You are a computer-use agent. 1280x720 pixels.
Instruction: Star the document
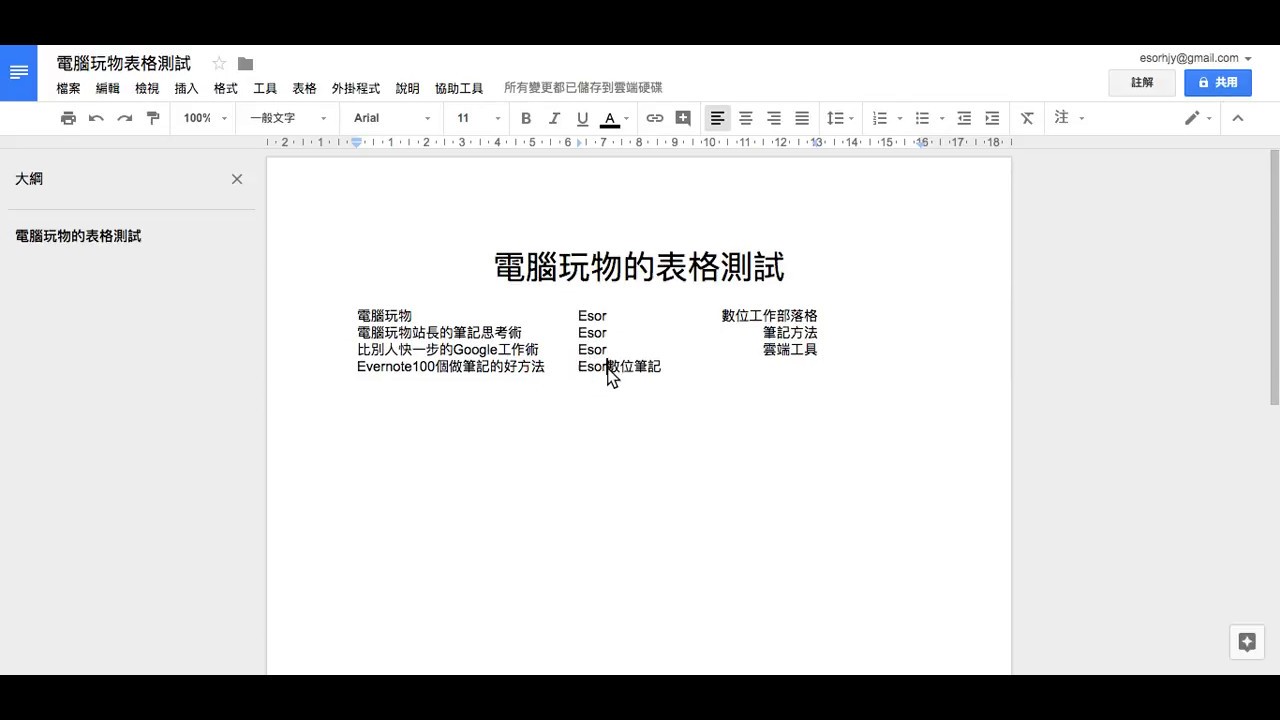click(x=219, y=64)
